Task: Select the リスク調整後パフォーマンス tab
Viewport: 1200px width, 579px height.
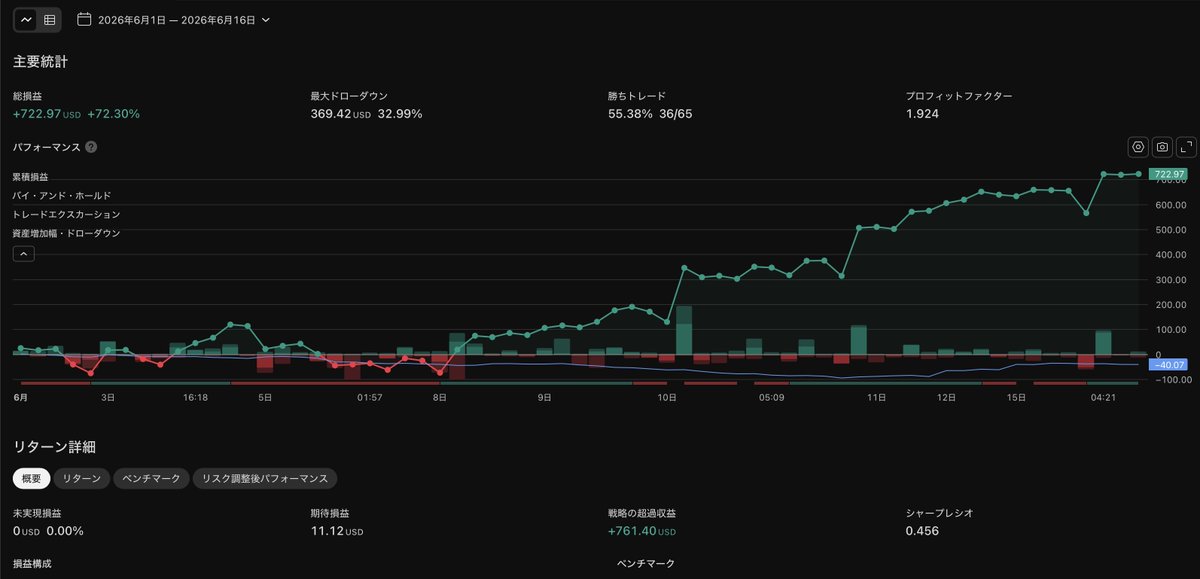Action: [265, 479]
